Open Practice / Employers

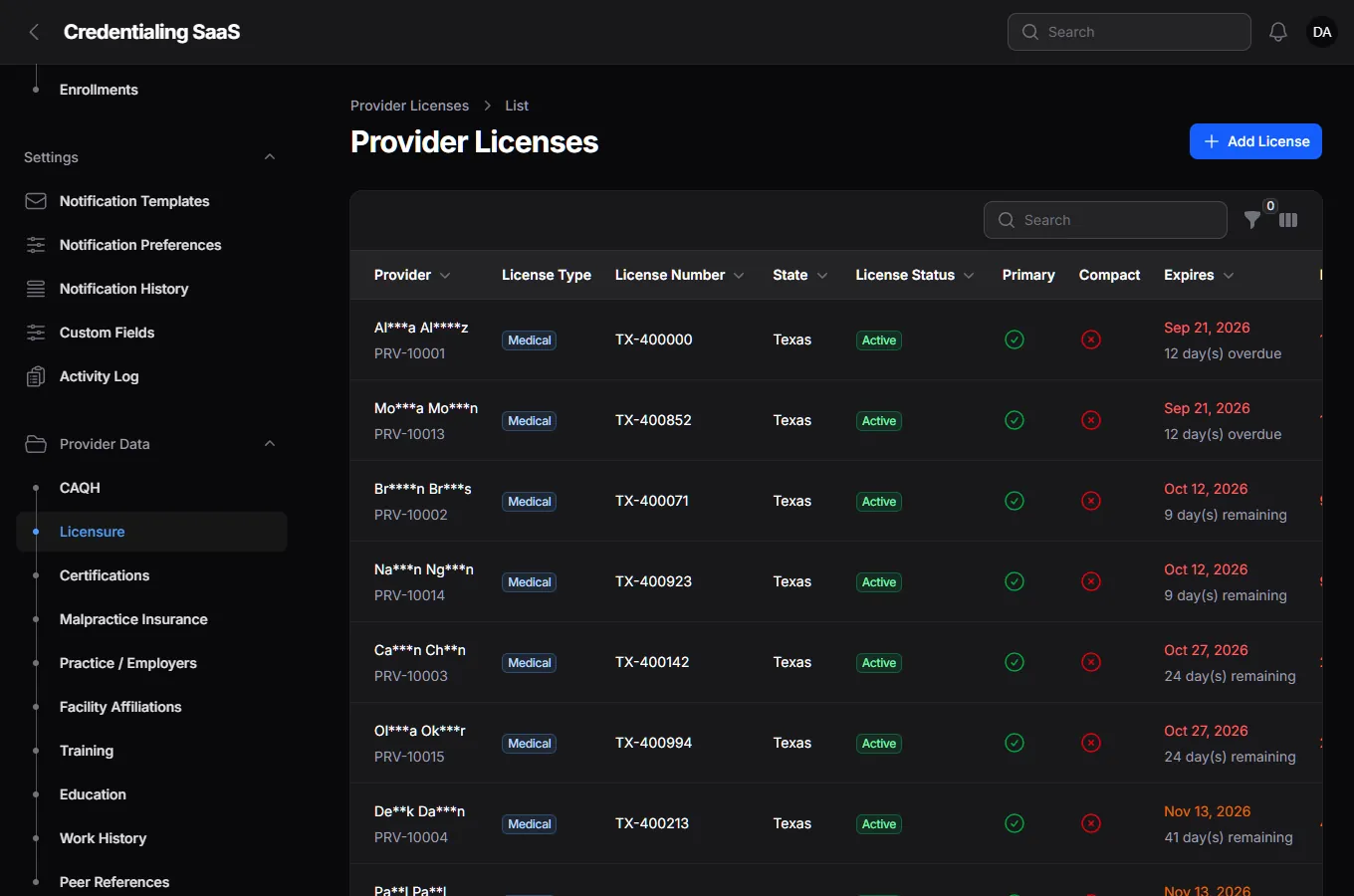[x=128, y=663]
